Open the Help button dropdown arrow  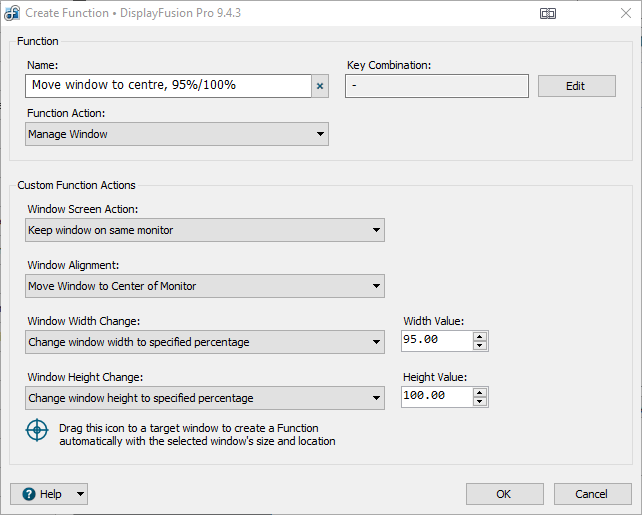click(79, 494)
